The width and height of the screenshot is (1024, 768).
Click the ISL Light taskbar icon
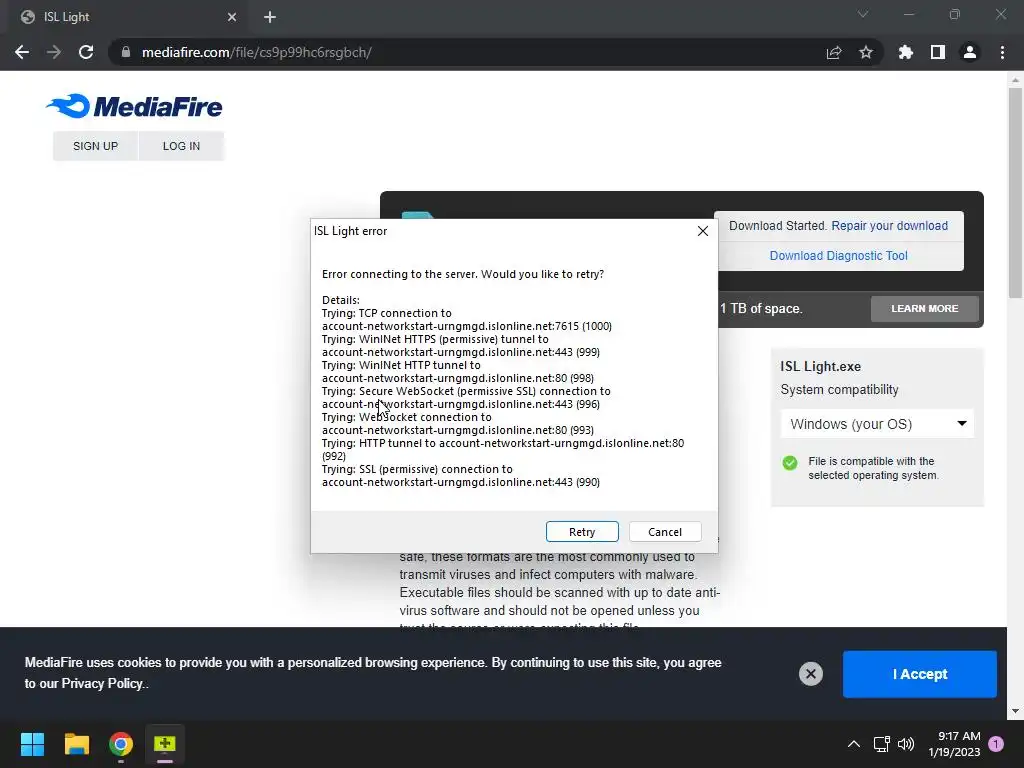click(x=165, y=744)
